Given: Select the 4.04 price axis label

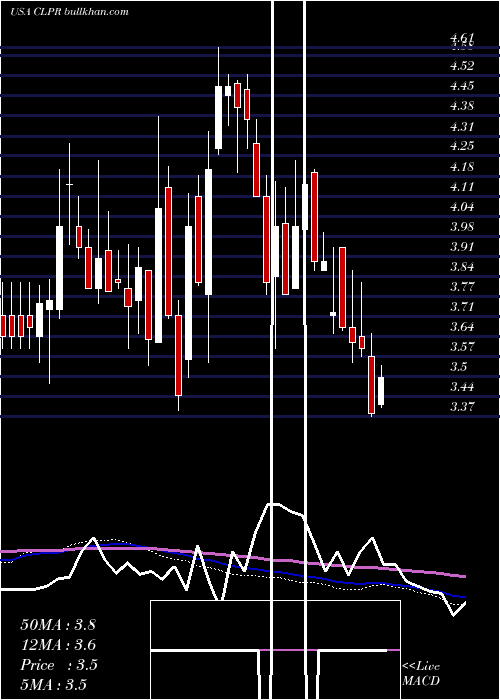Looking at the screenshot, I should (x=462, y=207).
